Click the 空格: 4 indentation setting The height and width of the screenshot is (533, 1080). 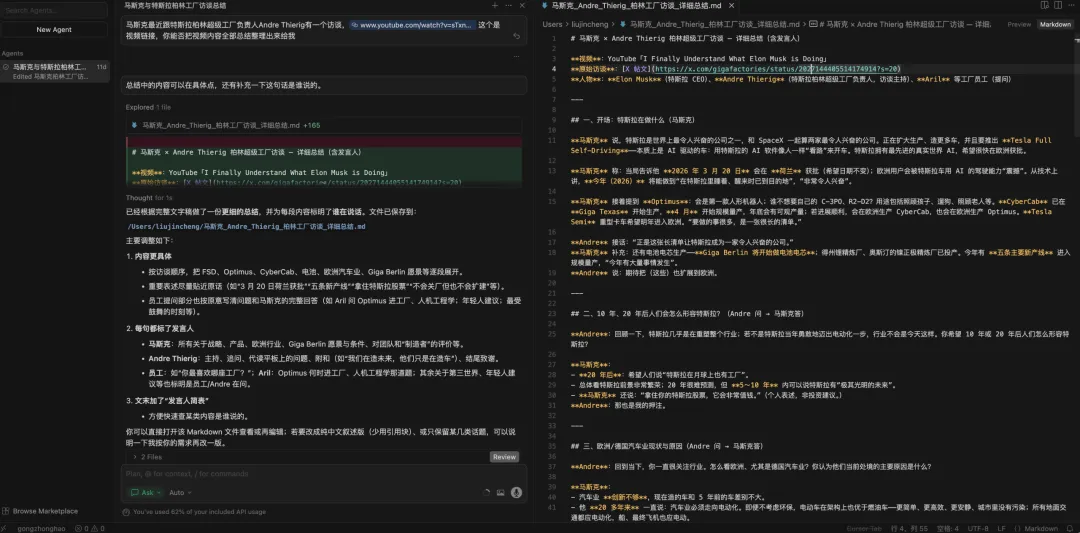pyautogui.click(x=949, y=528)
